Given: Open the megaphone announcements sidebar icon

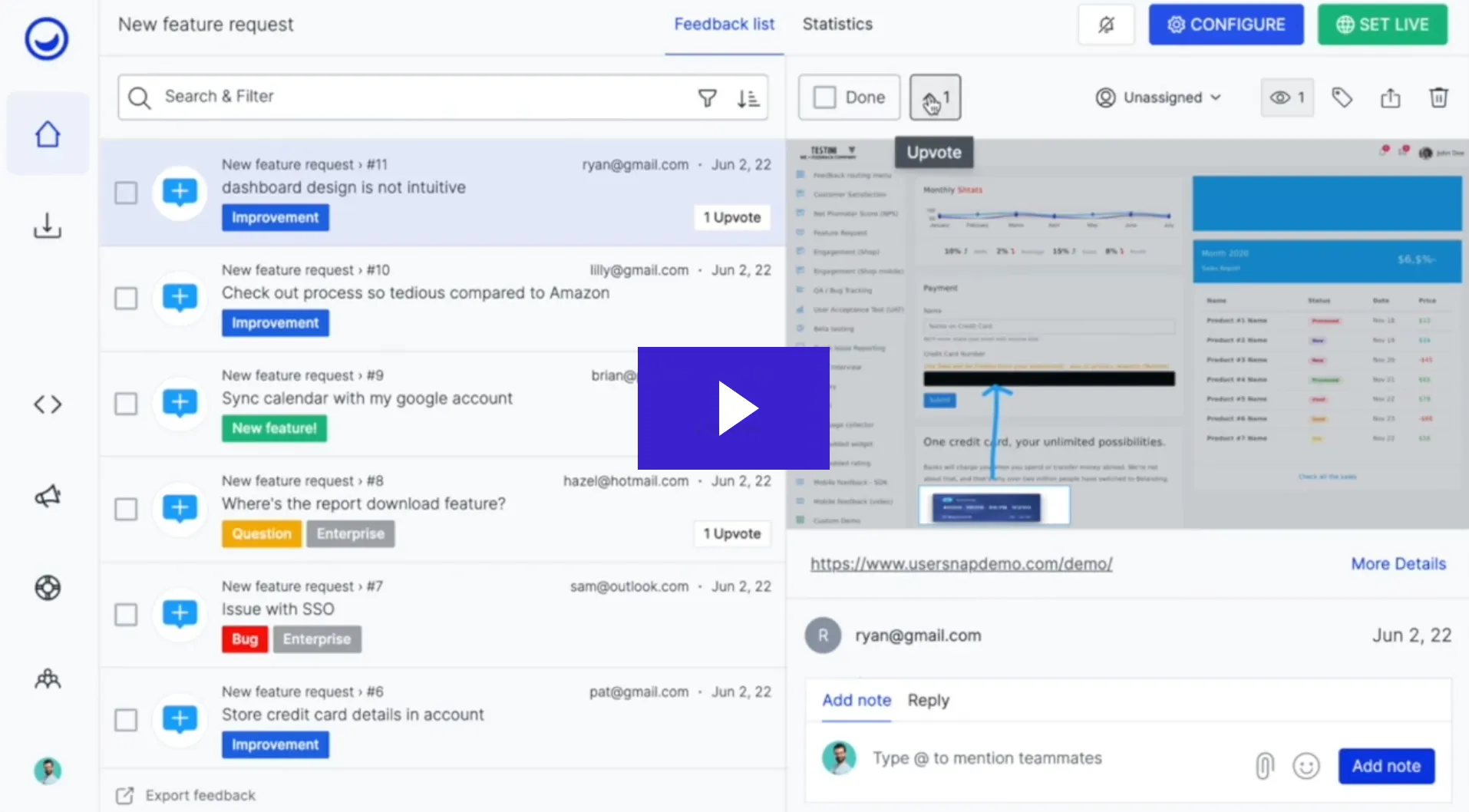Looking at the screenshot, I should click(x=48, y=496).
